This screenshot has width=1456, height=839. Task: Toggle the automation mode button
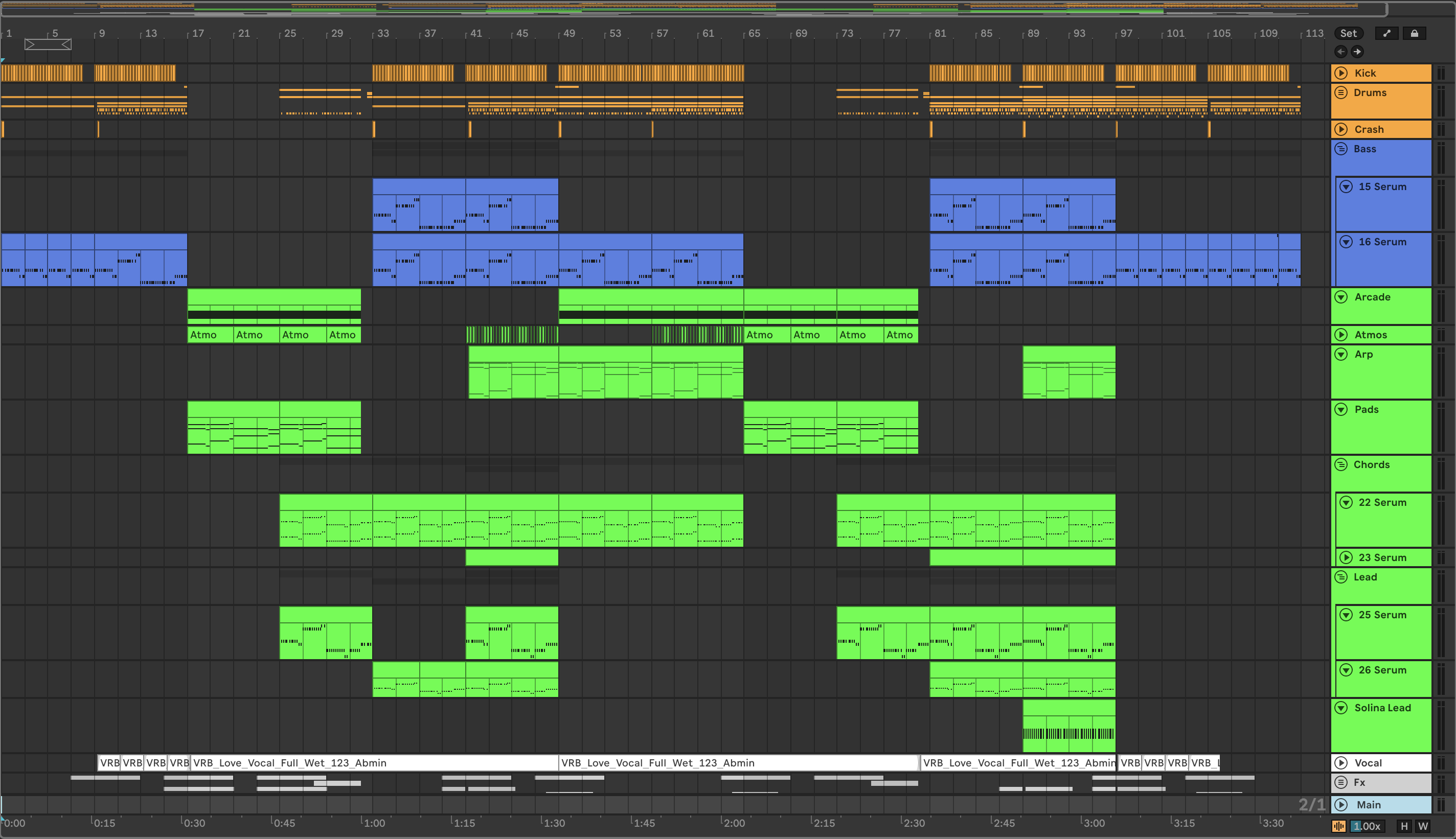click(x=1387, y=33)
